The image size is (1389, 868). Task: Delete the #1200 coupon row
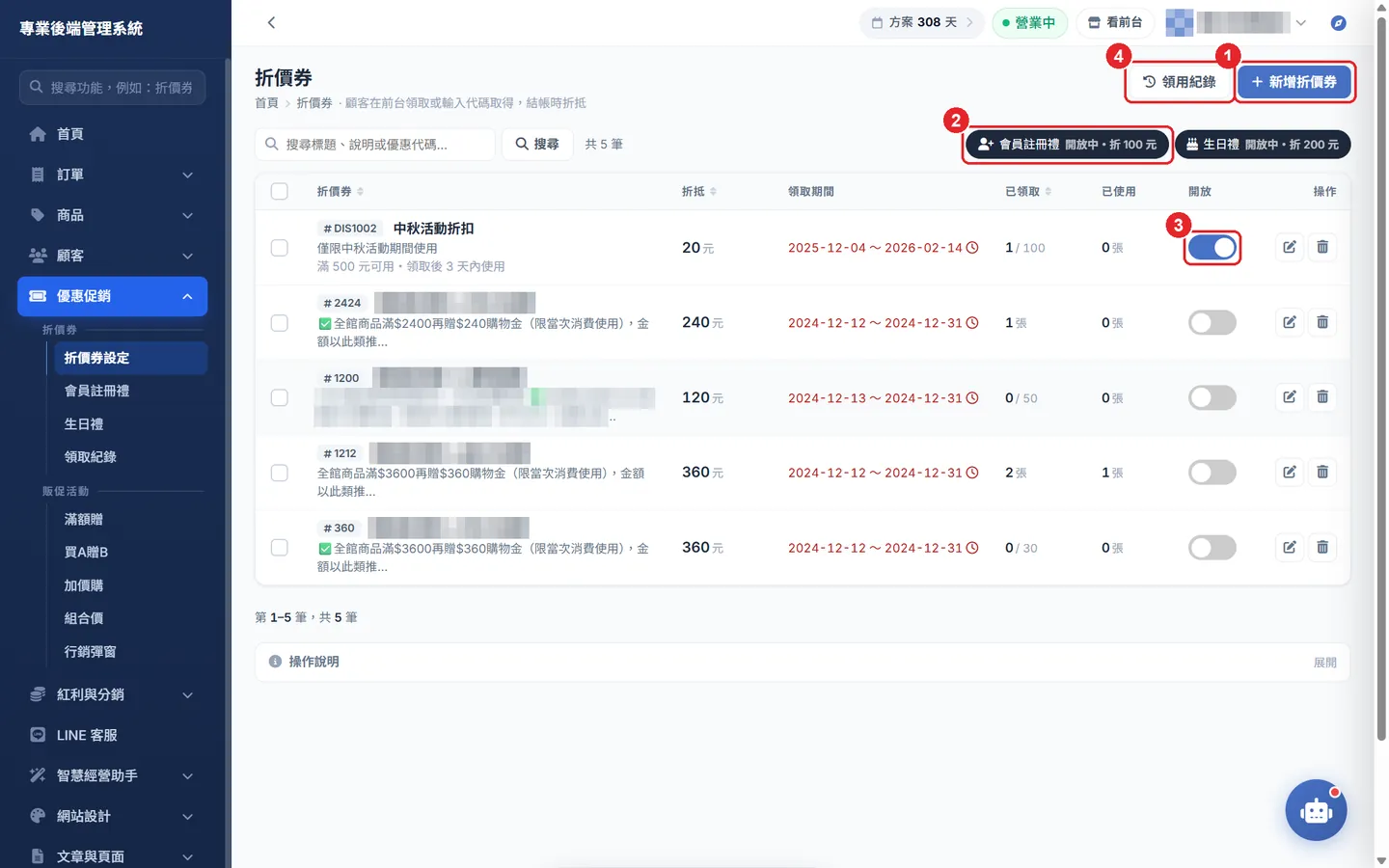click(x=1322, y=397)
